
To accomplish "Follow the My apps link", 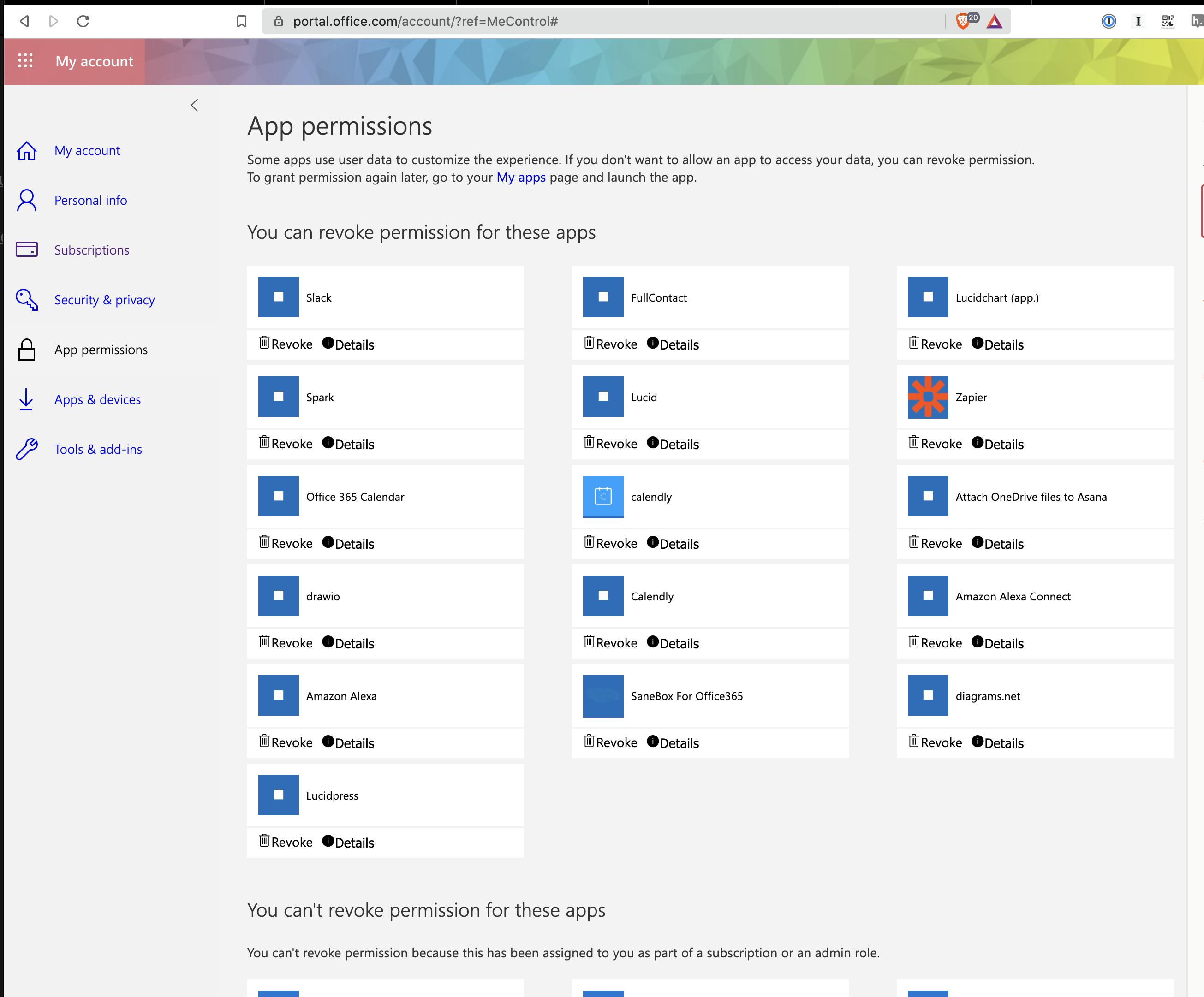I will tap(521, 178).
